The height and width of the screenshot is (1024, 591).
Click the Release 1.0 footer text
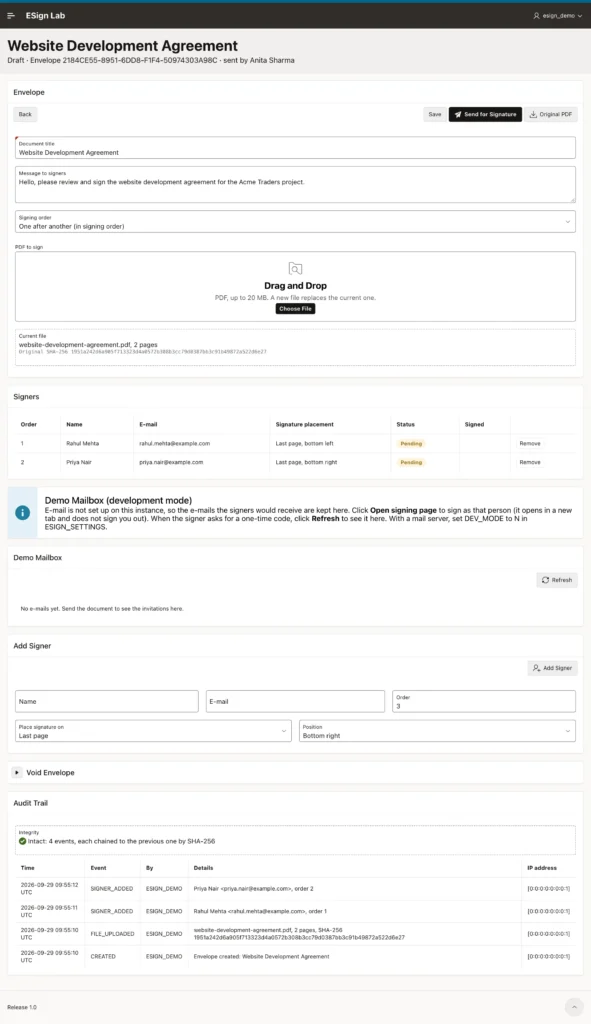pyautogui.click(x=22, y=1008)
